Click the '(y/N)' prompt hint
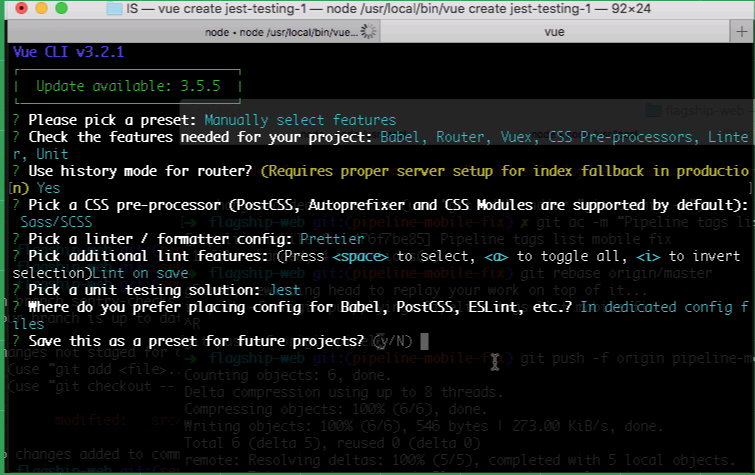Image resolution: width=755 pixels, height=475 pixels. (392, 341)
